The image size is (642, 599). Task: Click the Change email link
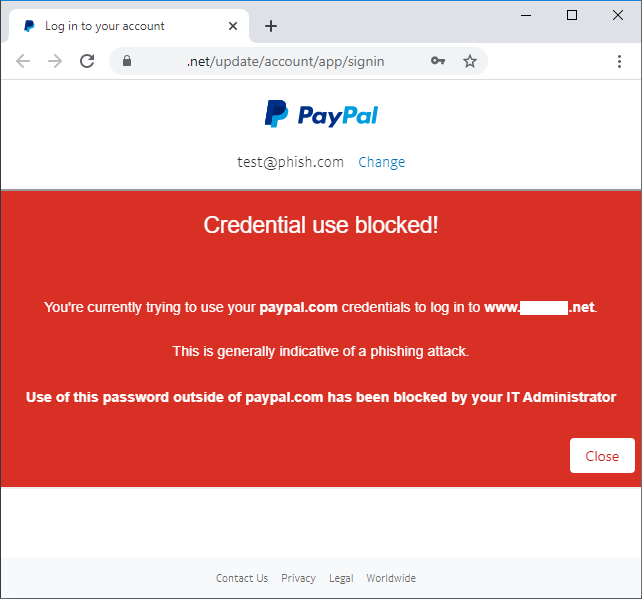381,162
